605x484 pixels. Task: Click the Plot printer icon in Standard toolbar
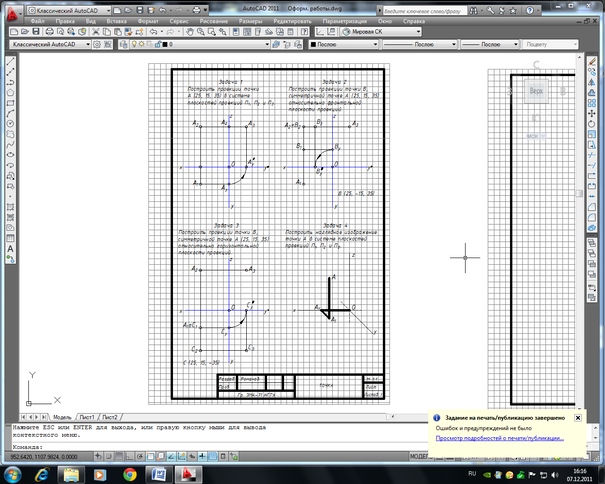coord(50,32)
